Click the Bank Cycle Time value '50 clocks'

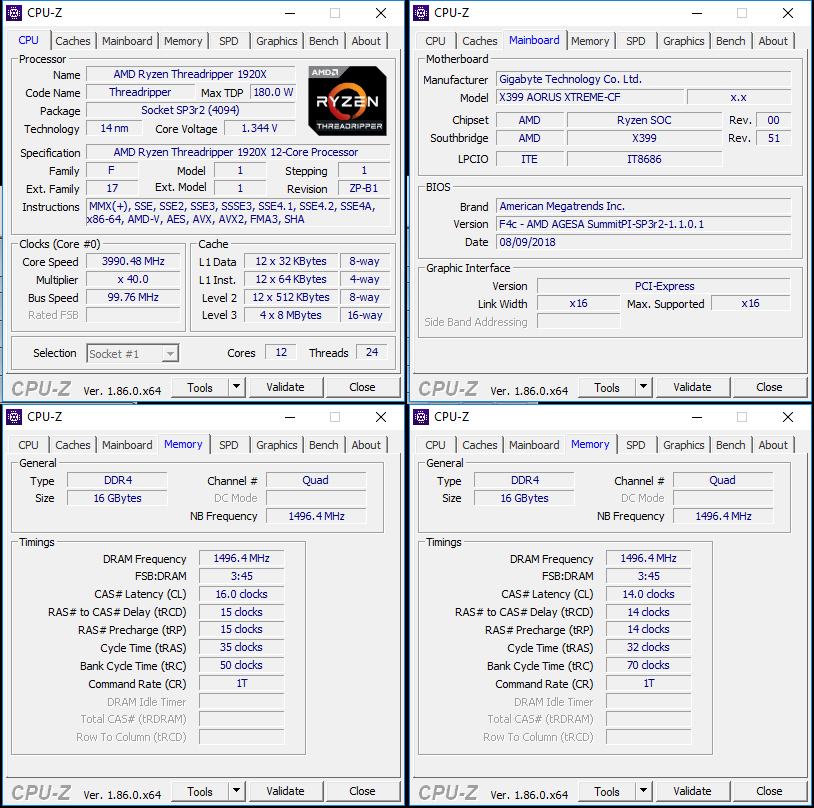point(241,665)
